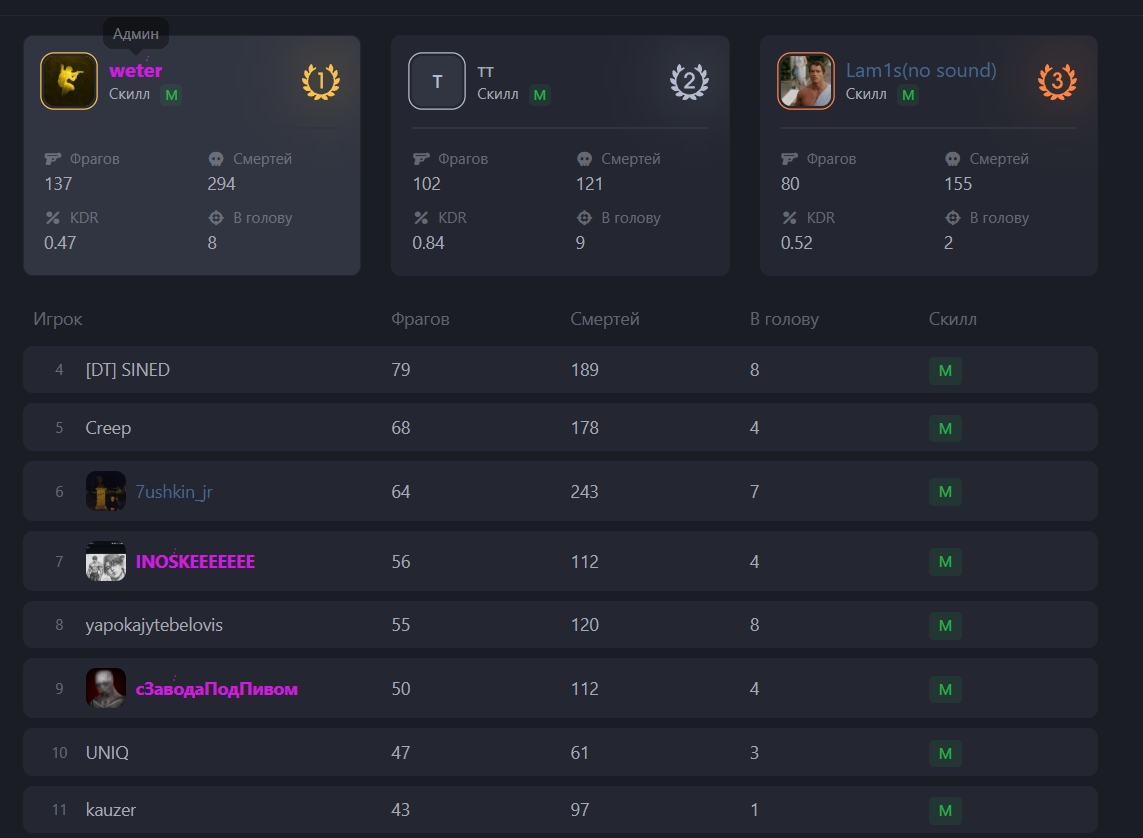This screenshot has width=1143, height=838.
Task: Open Lam1s(no sound) profile link
Action: tap(921, 71)
